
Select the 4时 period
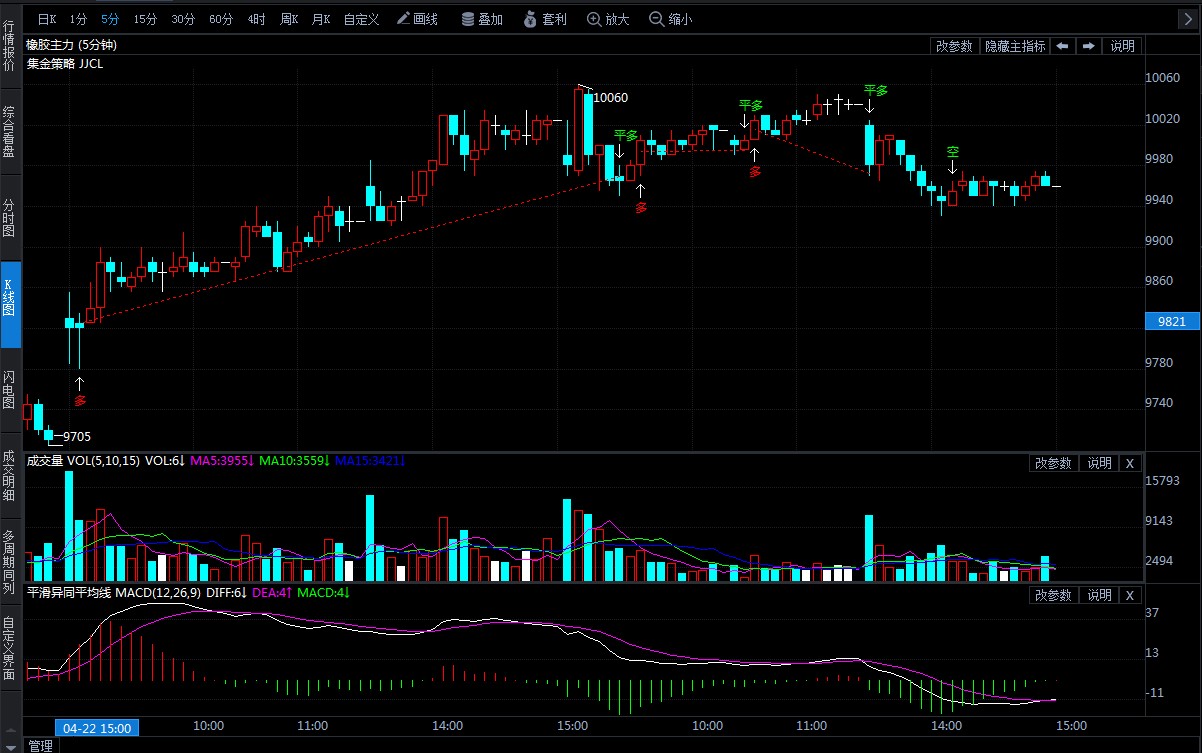[257, 19]
